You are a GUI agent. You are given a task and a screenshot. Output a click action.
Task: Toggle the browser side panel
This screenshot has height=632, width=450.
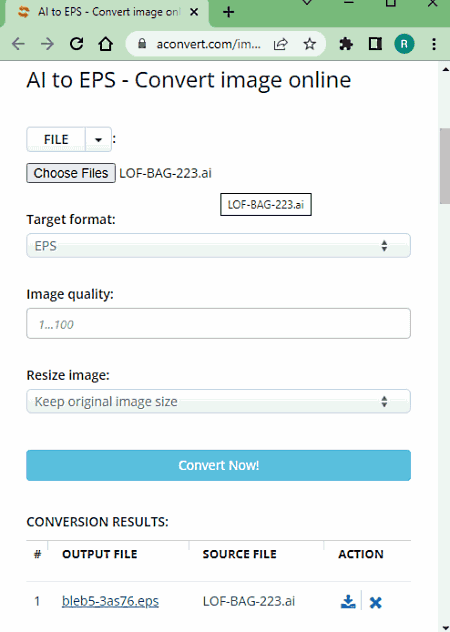point(375,44)
